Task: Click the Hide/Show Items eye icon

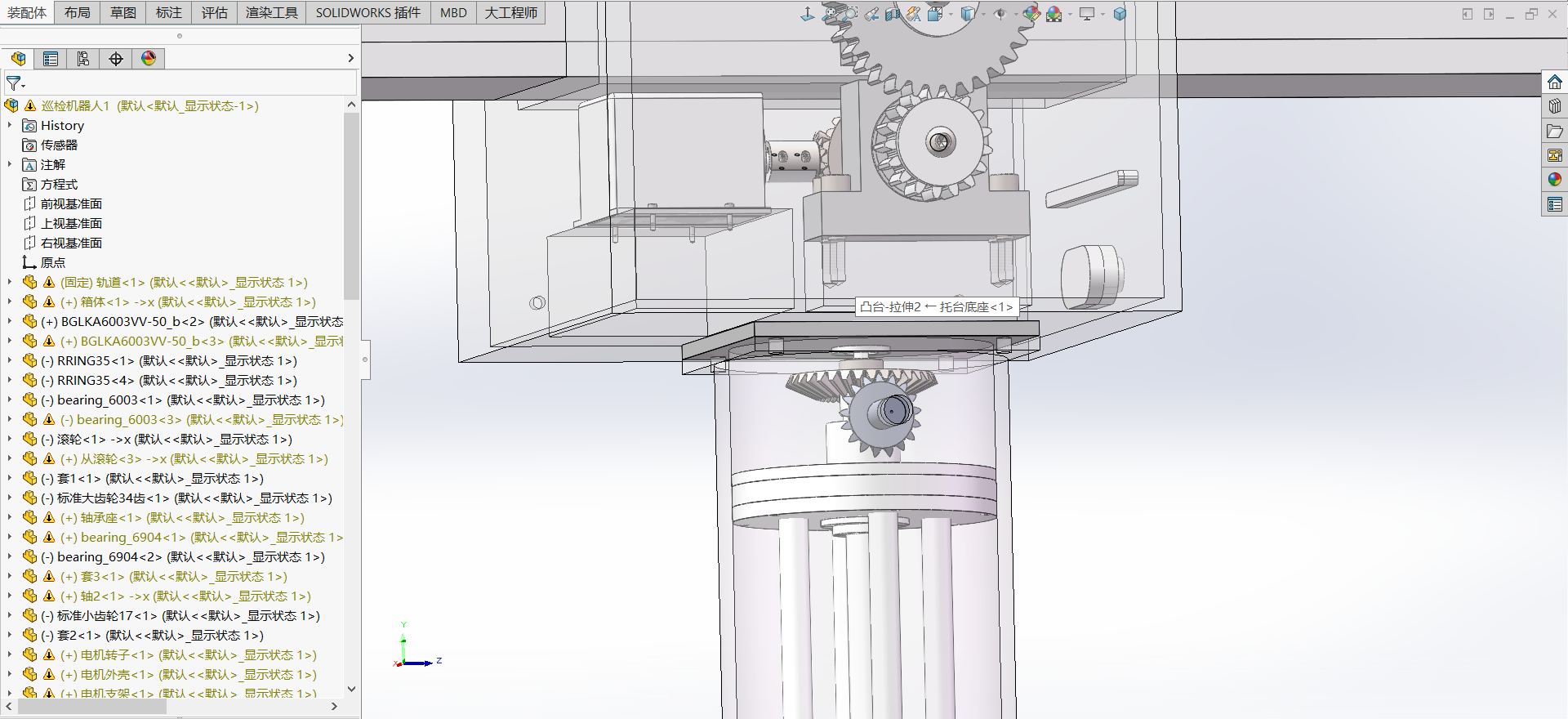Action: coord(1000,14)
